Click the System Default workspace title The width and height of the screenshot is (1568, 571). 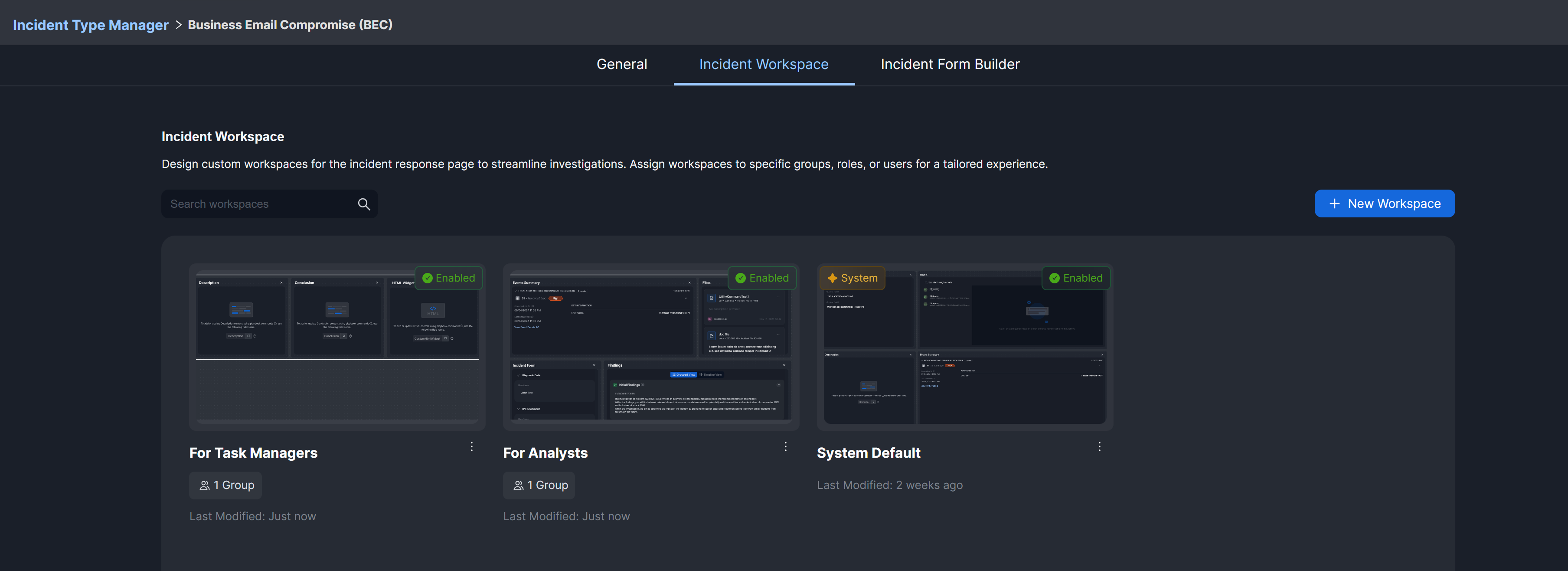[868, 453]
